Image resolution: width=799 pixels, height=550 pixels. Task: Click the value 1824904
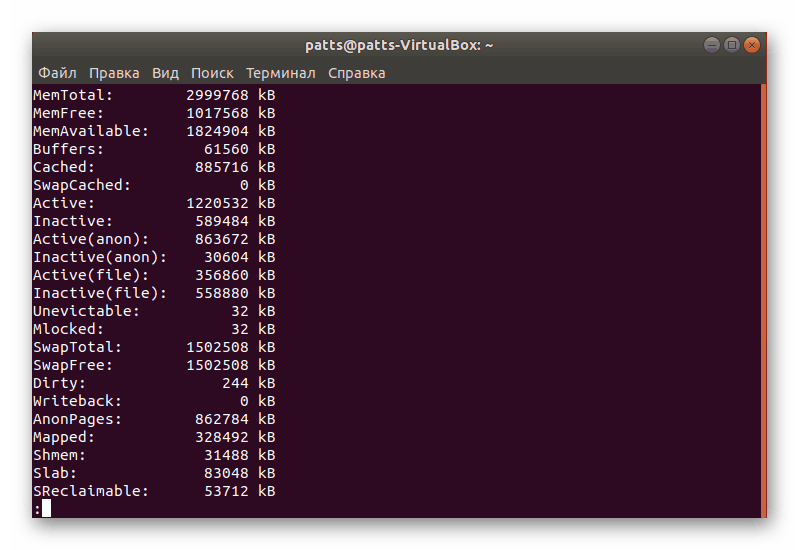[218, 131]
